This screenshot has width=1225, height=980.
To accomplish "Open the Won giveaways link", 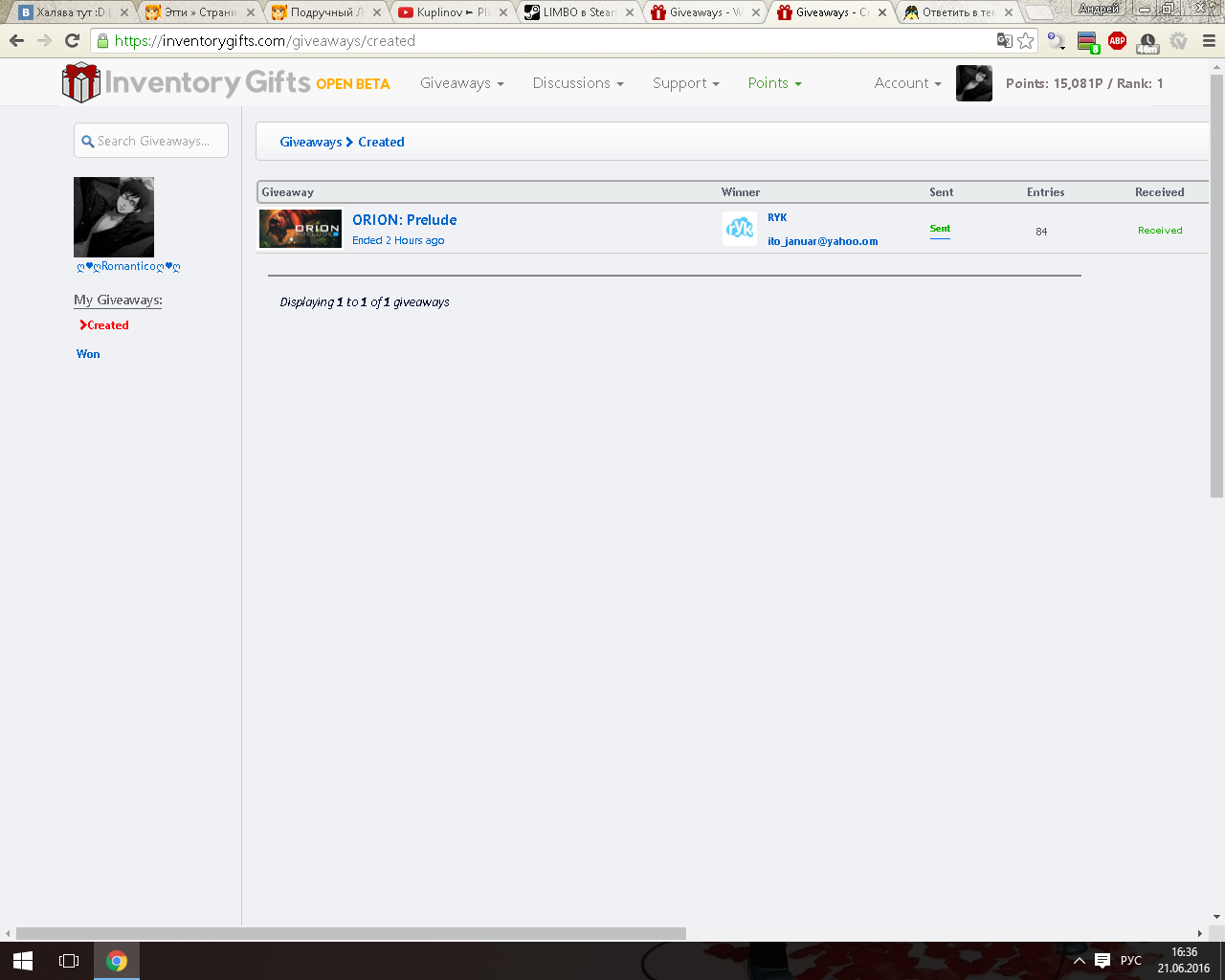I will 88,354.
